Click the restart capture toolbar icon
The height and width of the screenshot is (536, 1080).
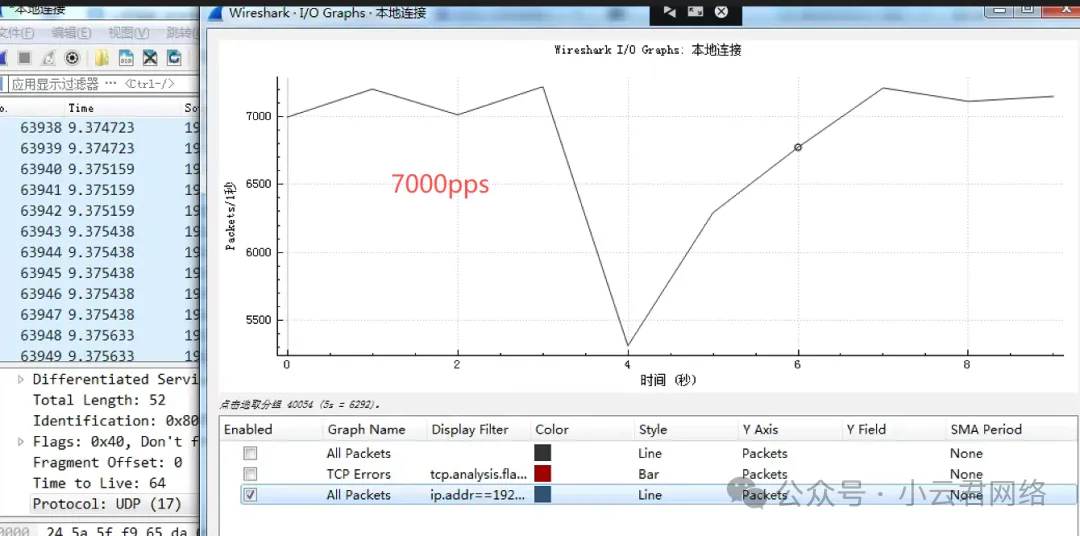pos(48,58)
